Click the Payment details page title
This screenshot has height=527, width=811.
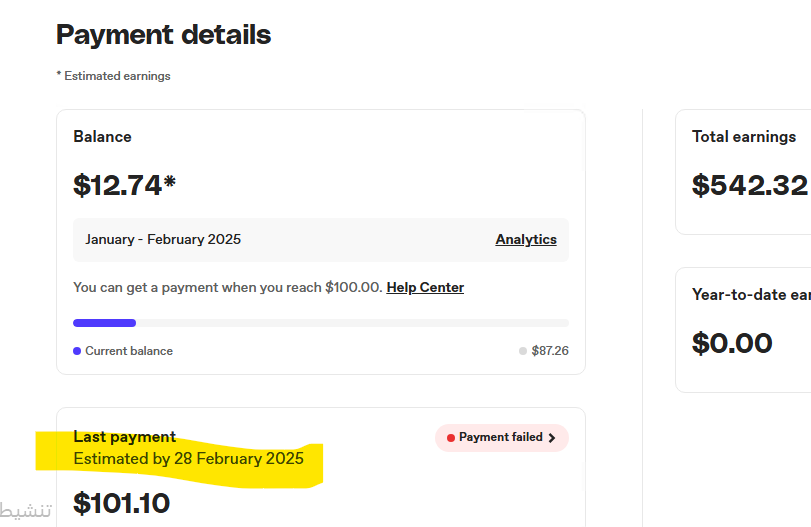pos(163,35)
